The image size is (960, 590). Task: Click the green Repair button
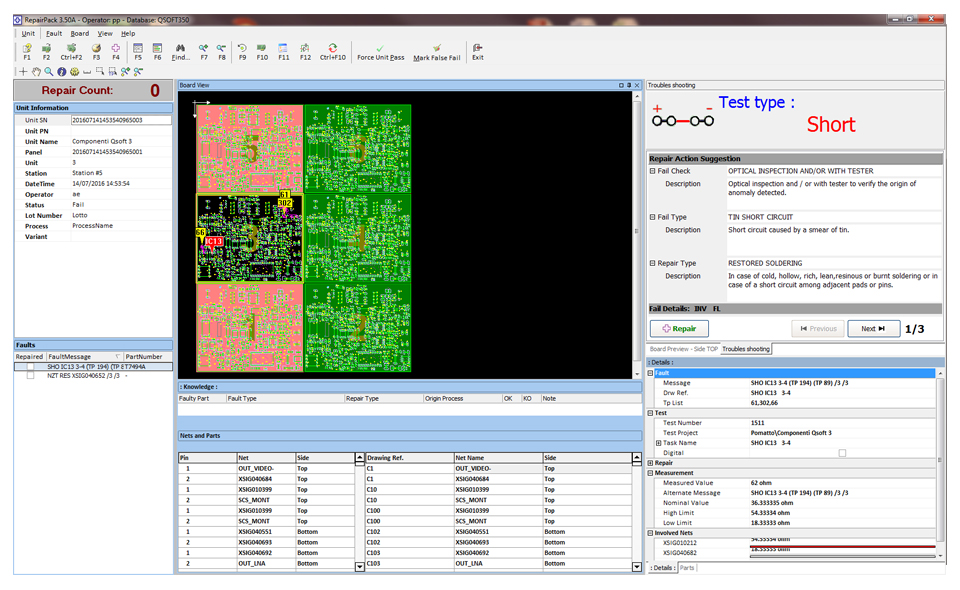point(679,328)
